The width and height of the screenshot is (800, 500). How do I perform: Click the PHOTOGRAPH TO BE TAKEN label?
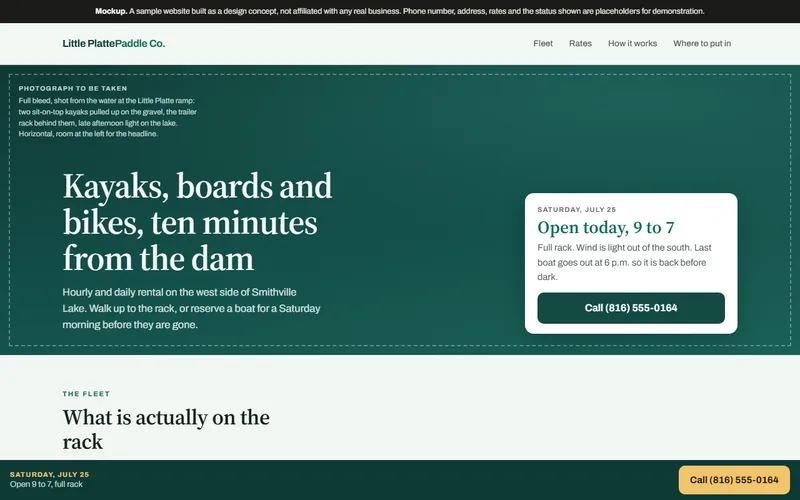click(73, 88)
